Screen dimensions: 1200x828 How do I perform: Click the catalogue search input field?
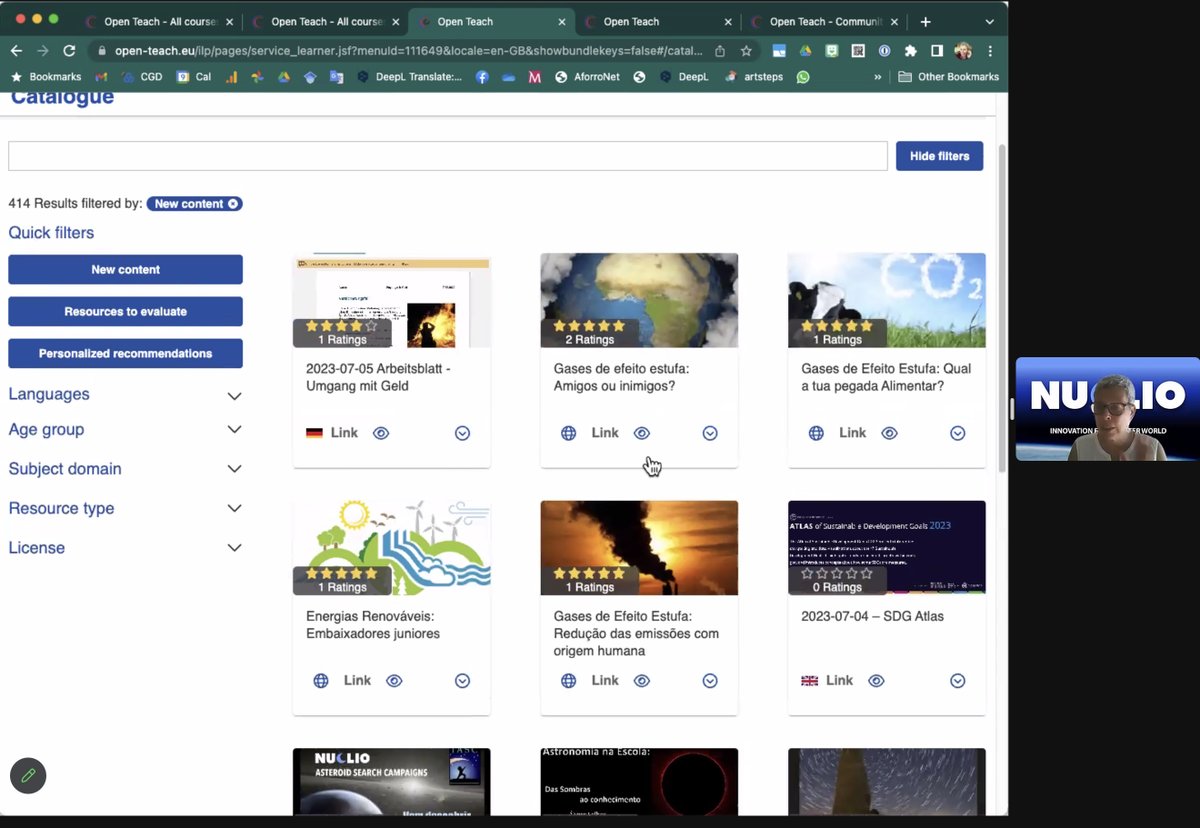[x=448, y=156]
